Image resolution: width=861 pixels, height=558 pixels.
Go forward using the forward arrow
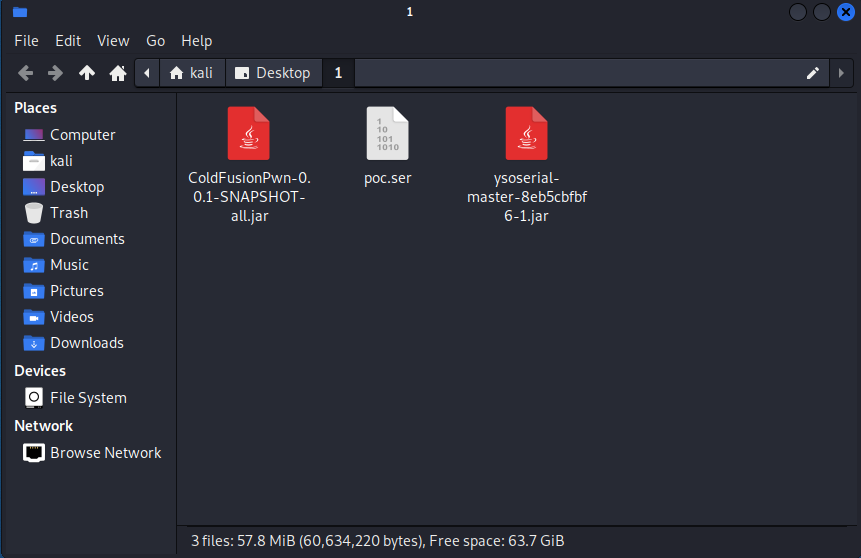pyautogui.click(x=55, y=73)
